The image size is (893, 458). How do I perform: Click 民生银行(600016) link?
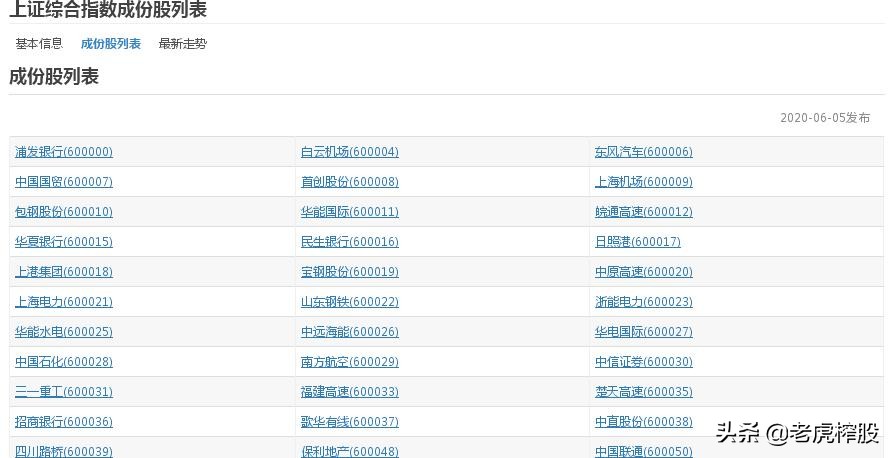350,242
